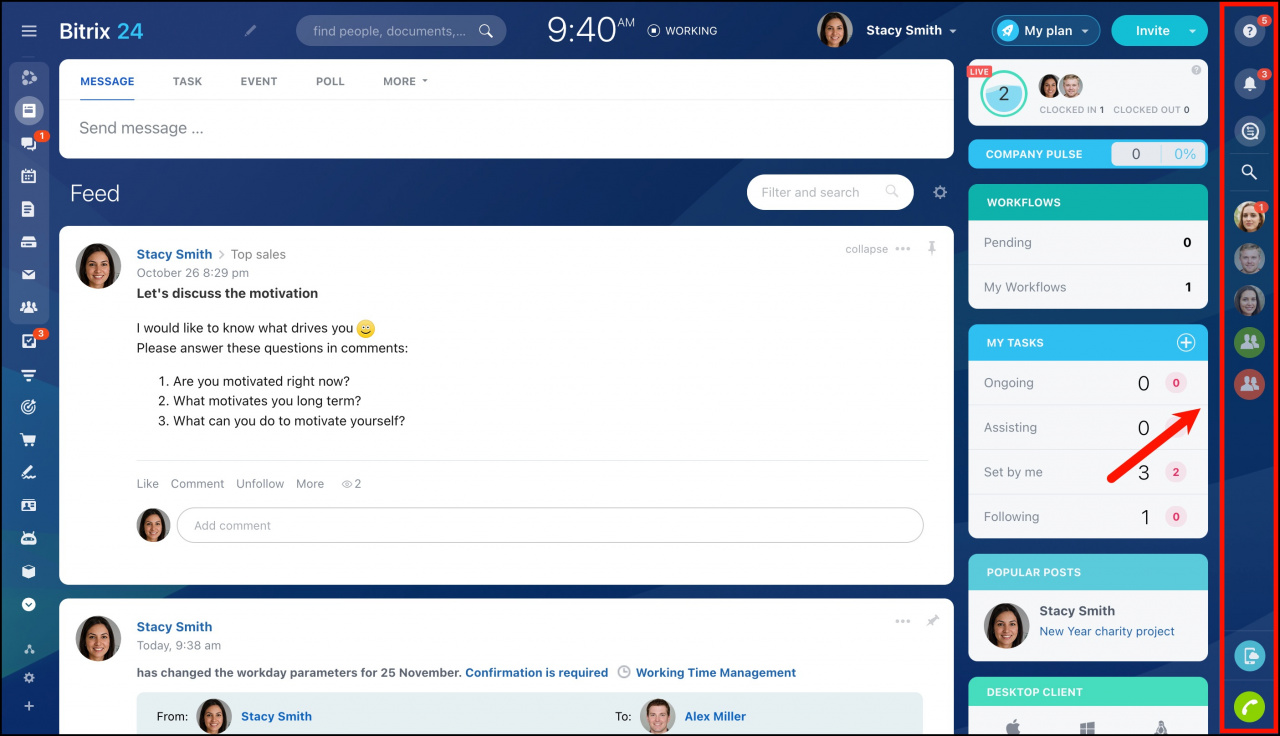Open Tasks checkbox icon with badge 3
The width and height of the screenshot is (1280, 736).
click(28, 341)
